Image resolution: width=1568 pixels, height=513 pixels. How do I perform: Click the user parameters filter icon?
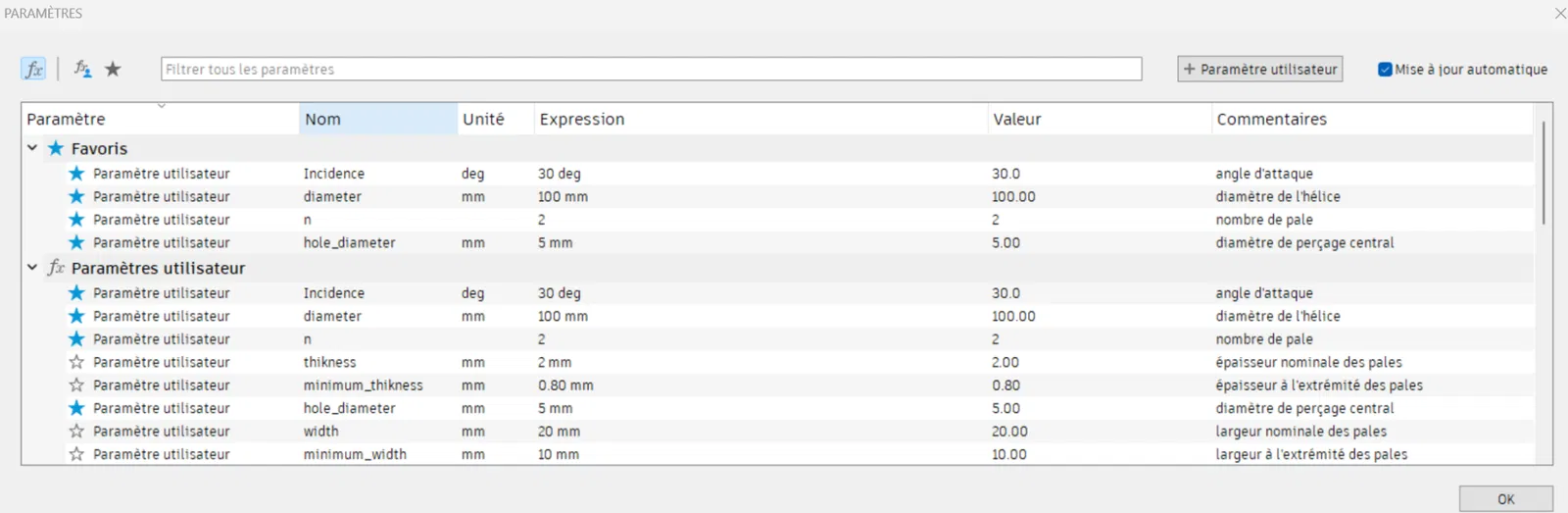point(83,69)
